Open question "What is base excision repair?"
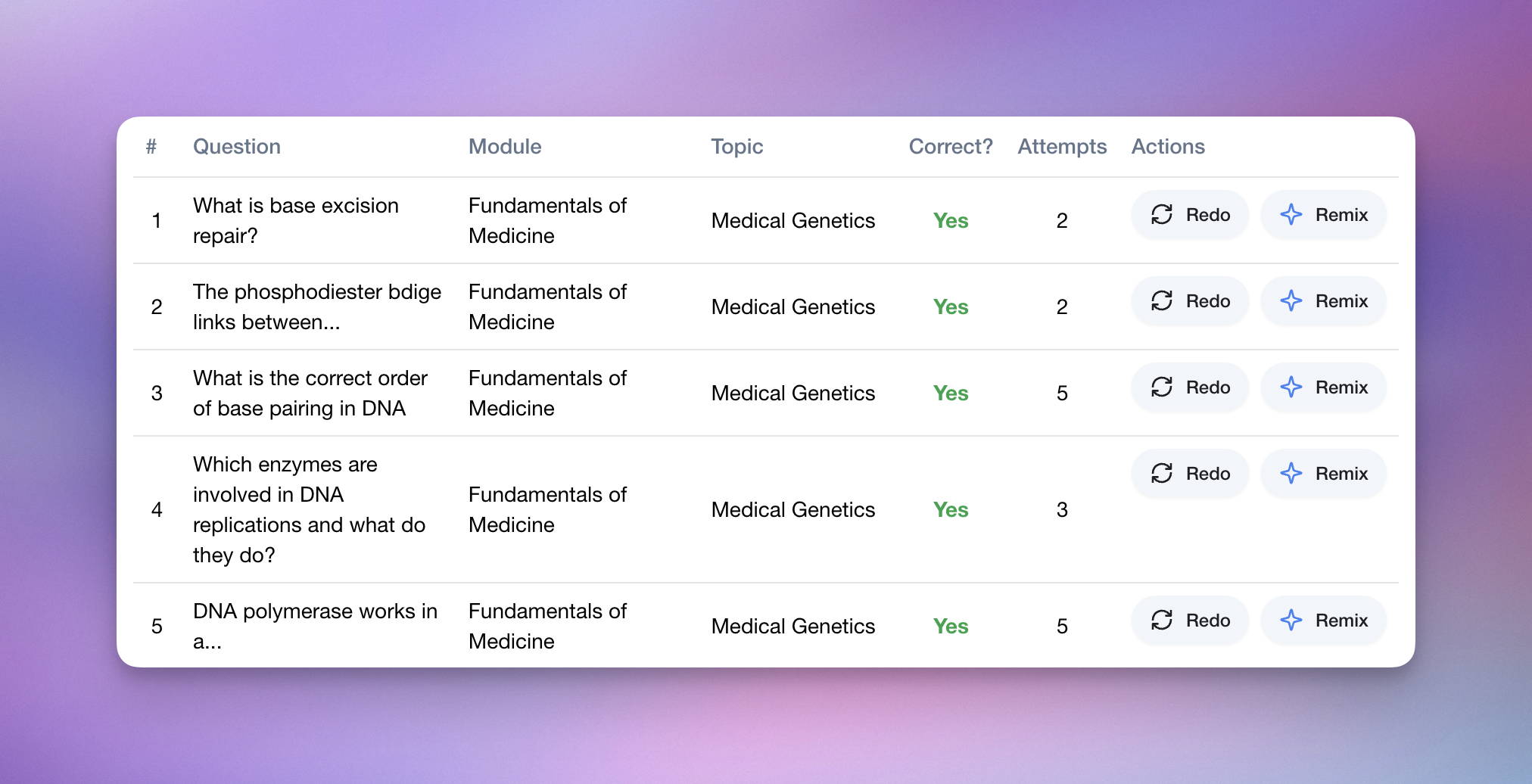Viewport: 1532px width, 784px height. (x=296, y=220)
